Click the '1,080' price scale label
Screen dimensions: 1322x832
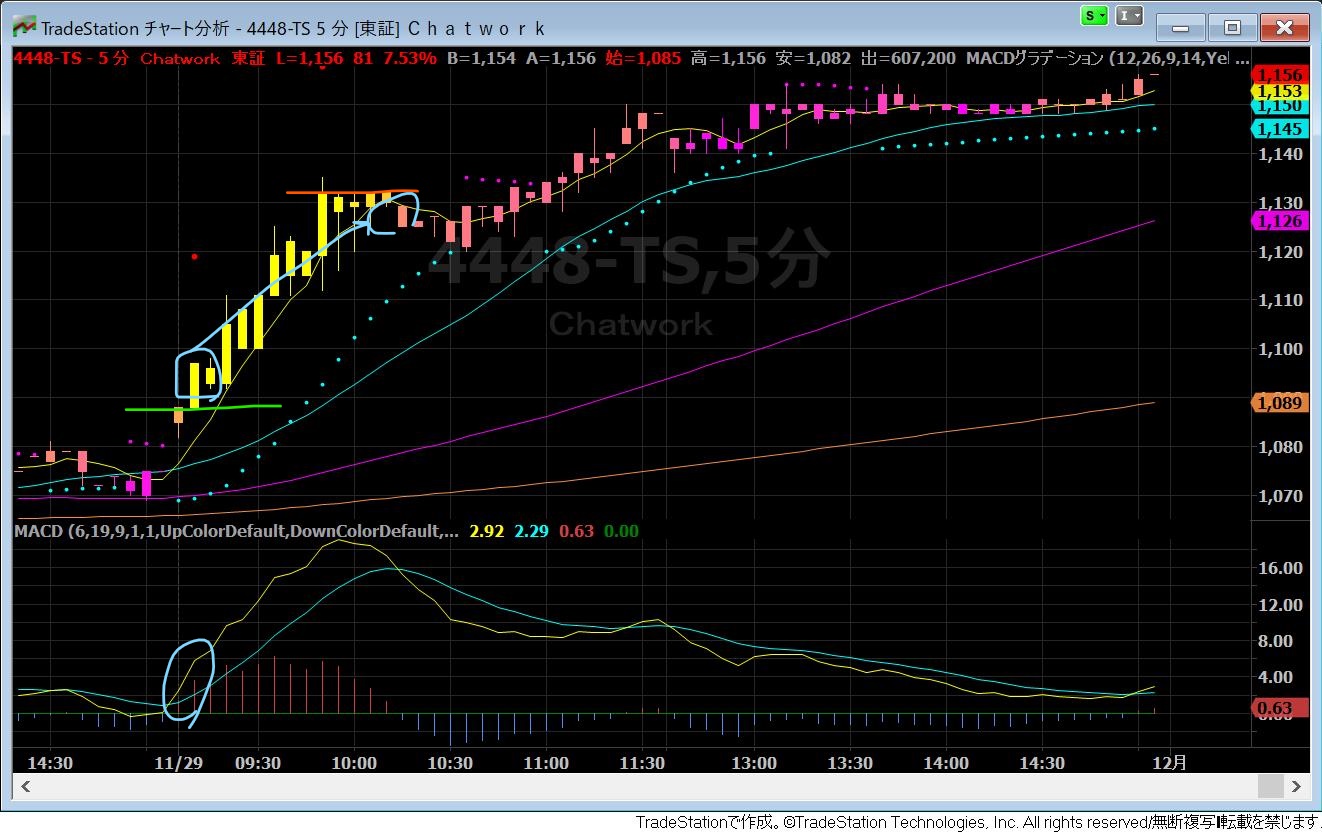(x=1279, y=447)
